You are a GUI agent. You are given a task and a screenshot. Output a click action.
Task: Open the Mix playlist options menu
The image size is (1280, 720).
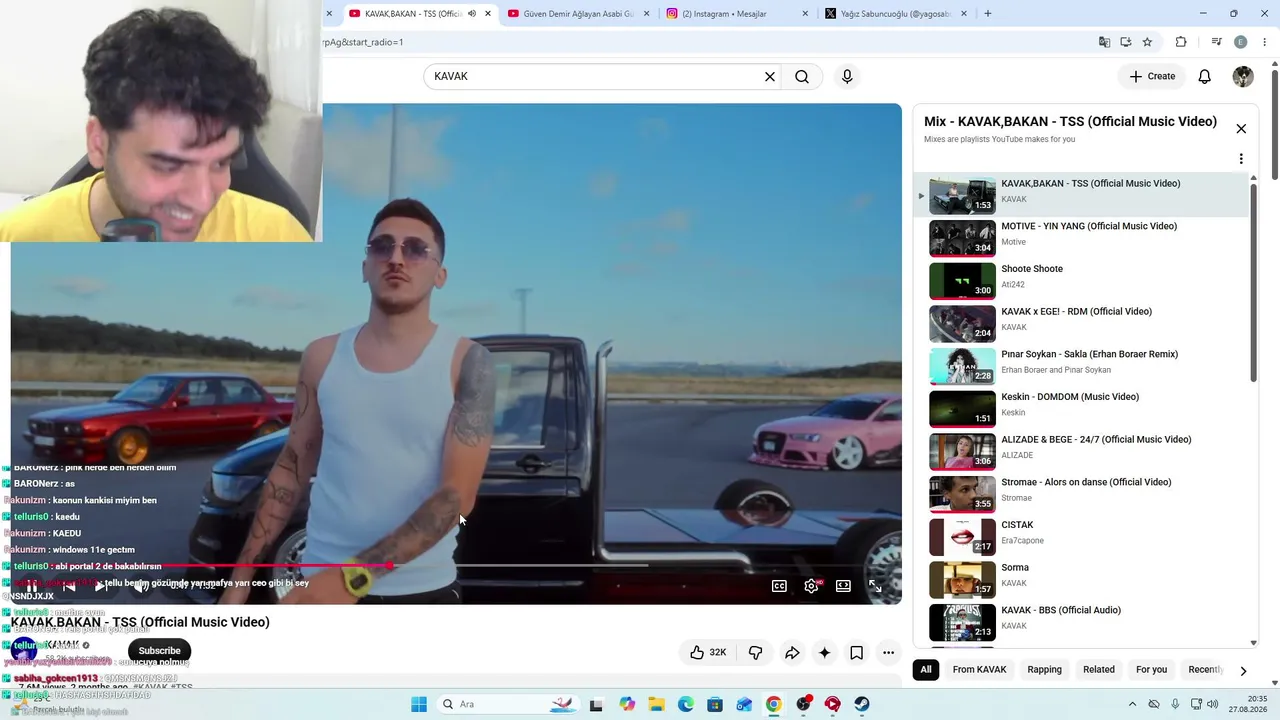click(x=1241, y=159)
